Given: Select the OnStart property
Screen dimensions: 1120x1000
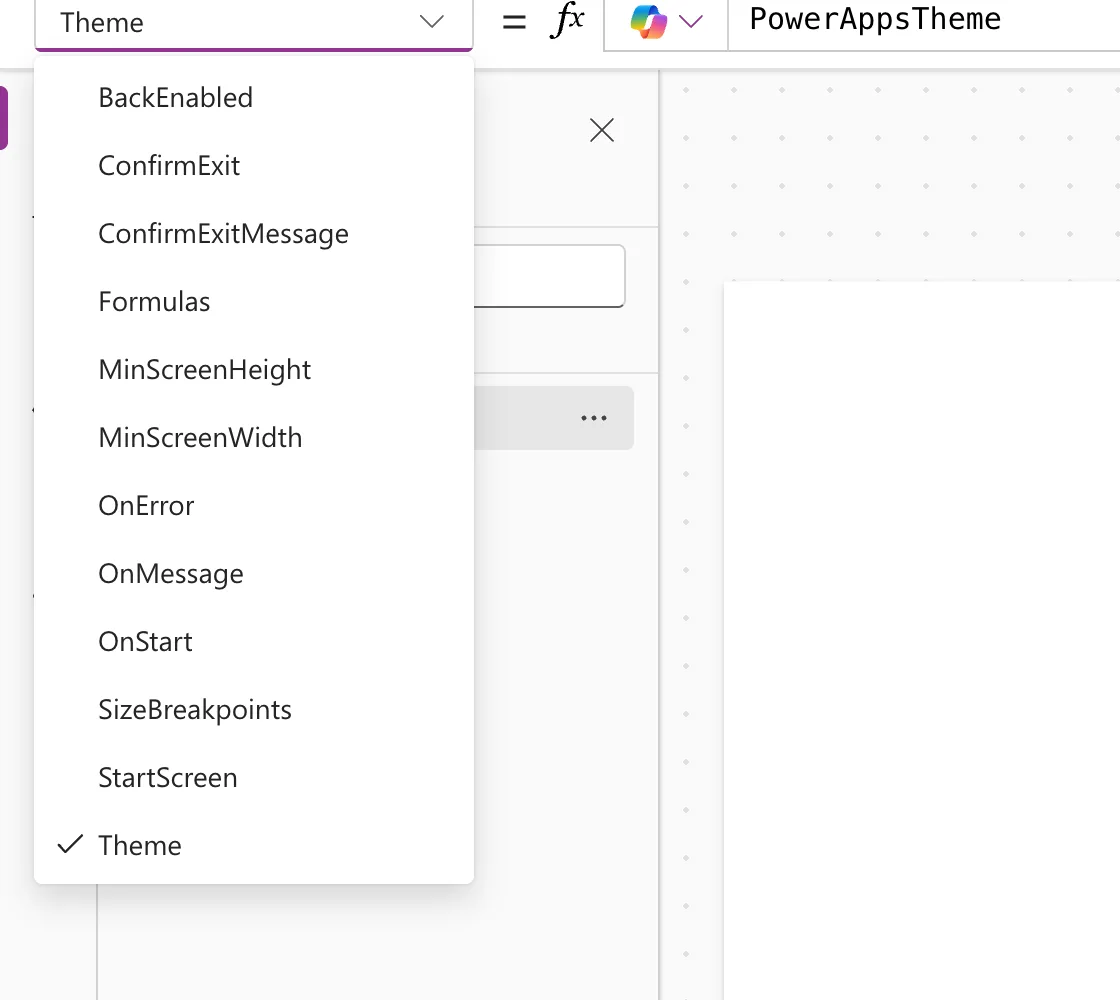Looking at the screenshot, I should coord(254,641).
